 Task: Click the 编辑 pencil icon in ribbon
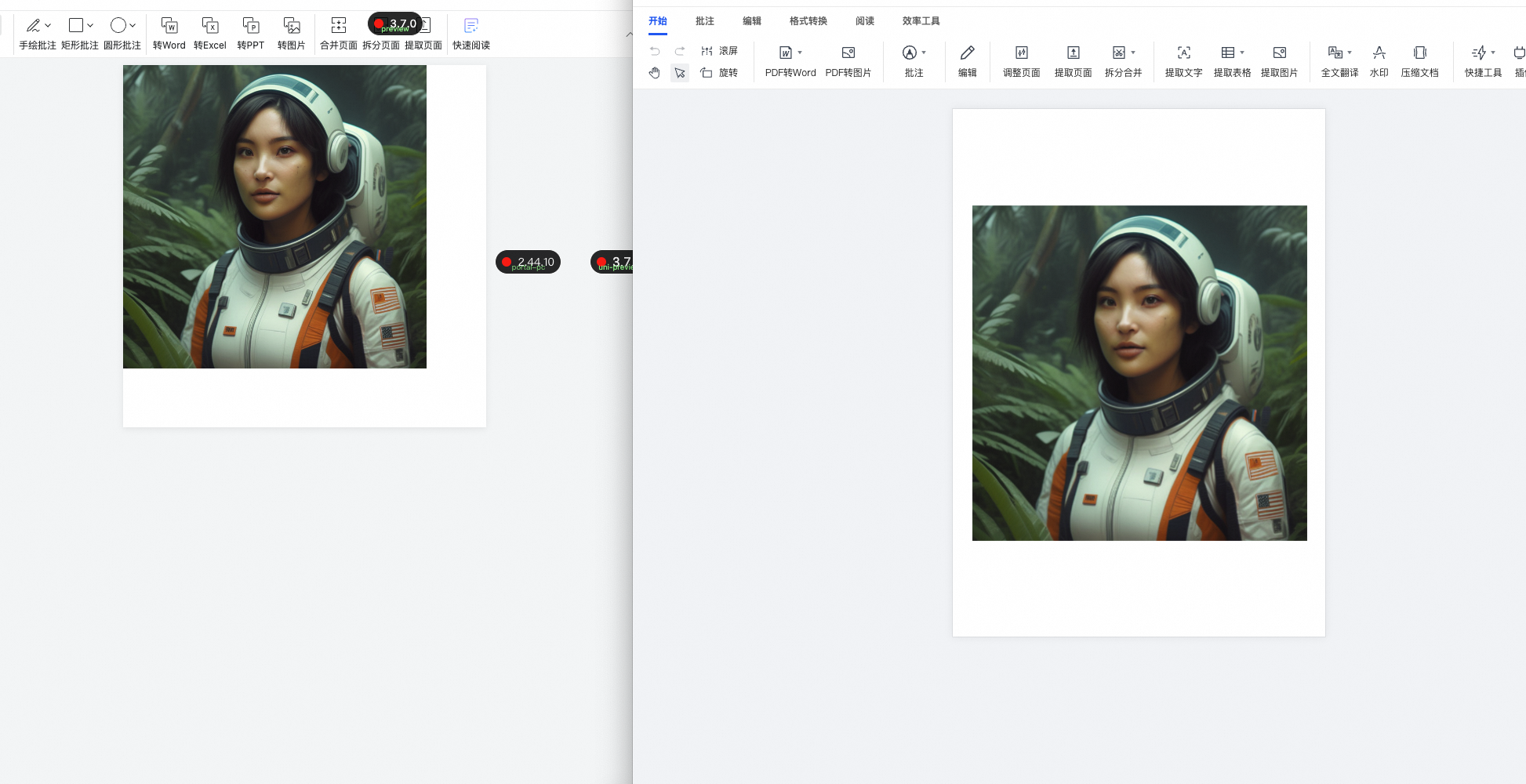tap(968, 53)
